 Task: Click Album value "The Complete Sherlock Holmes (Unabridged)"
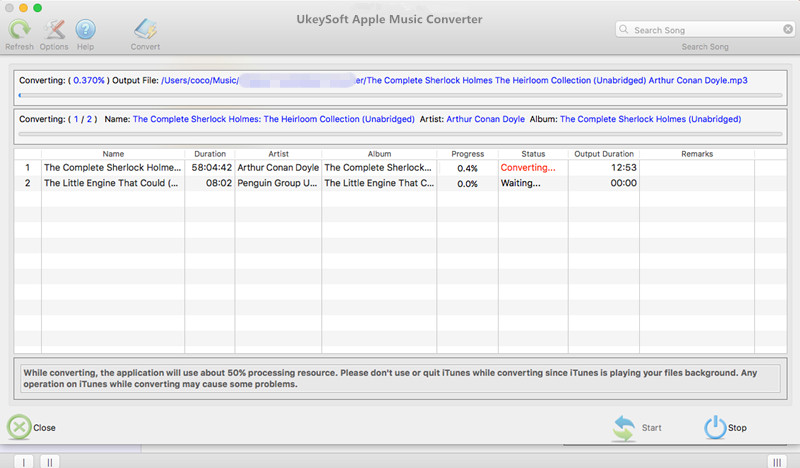coord(651,119)
